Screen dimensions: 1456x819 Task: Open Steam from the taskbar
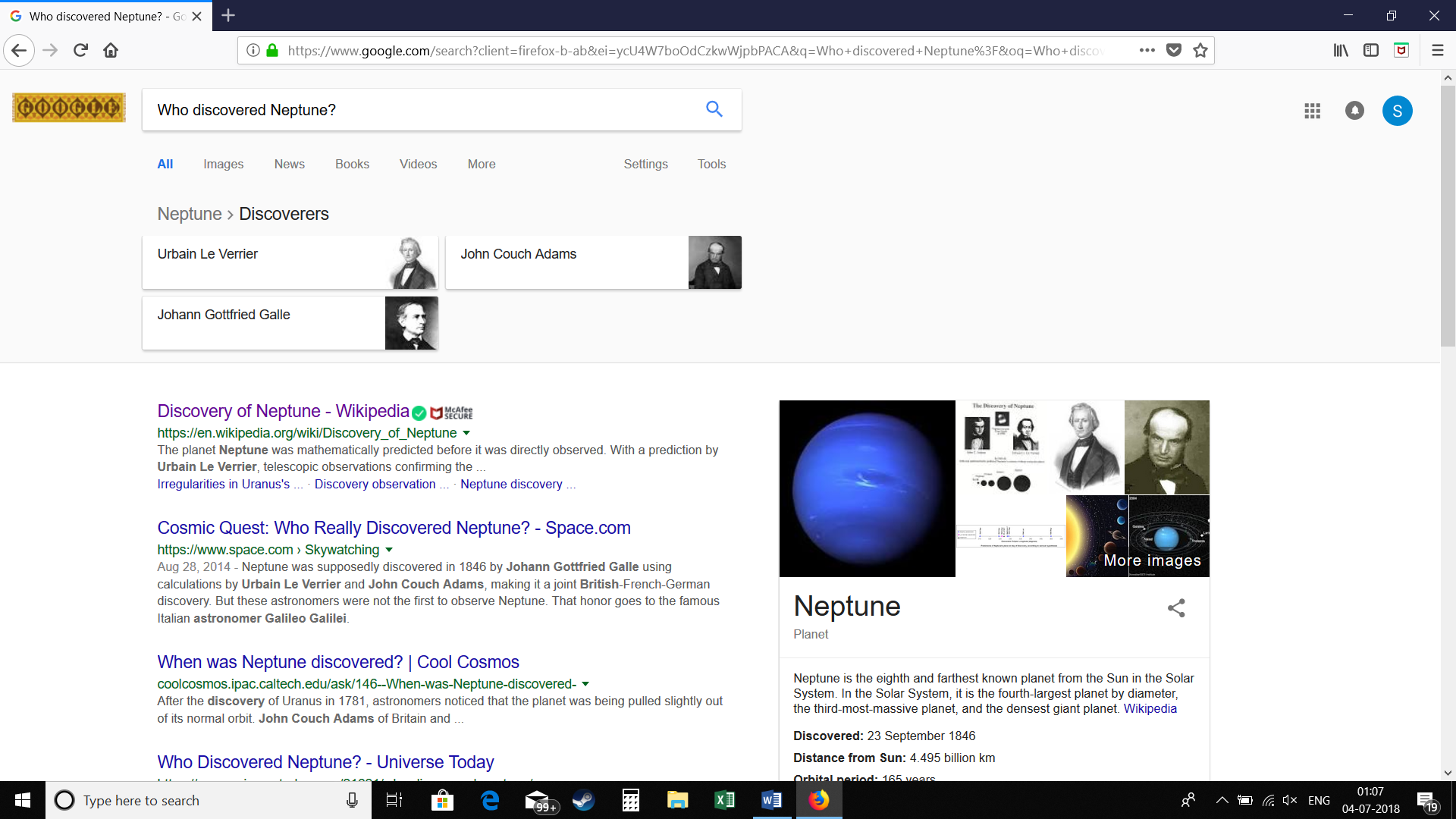click(x=584, y=800)
